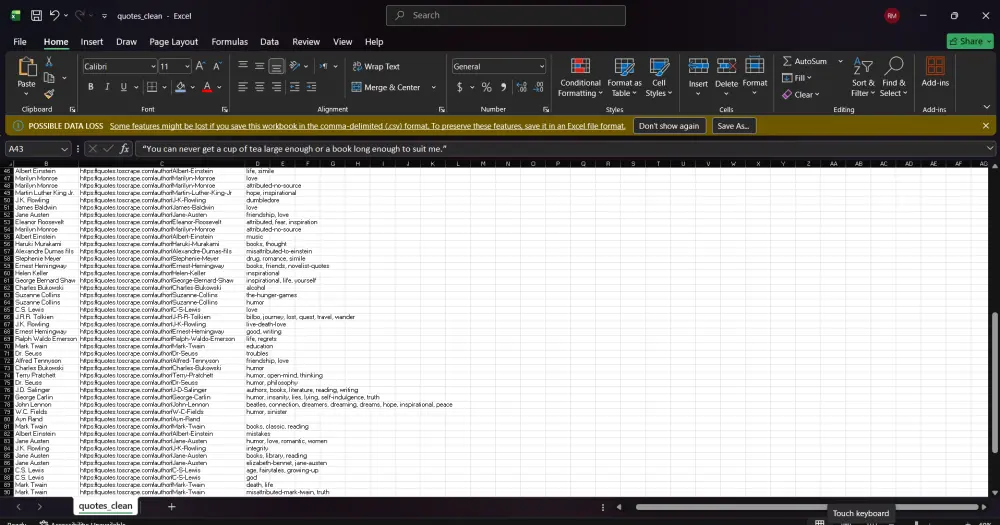The height and width of the screenshot is (525, 1000).
Task: Click the Orientation angled text icon
Action: (x=295, y=66)
